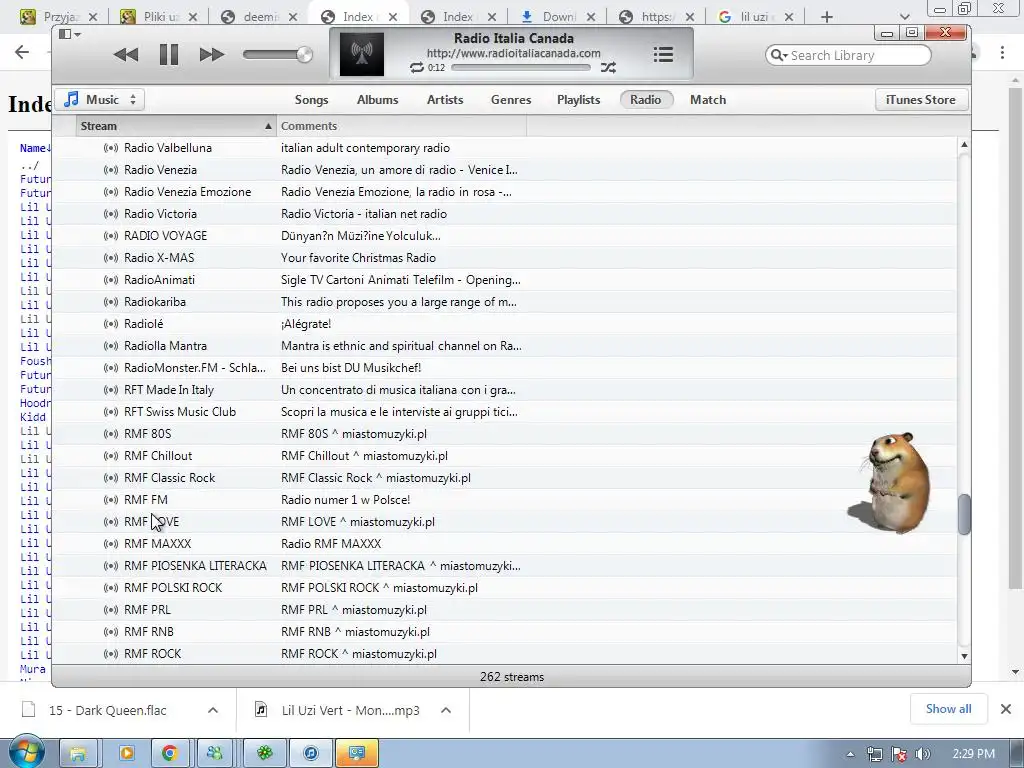Image resolution: width=1024 pixels, height=768 pixels.
Task: Select the Radio Valbelluna stream
Action: [504, 148]
